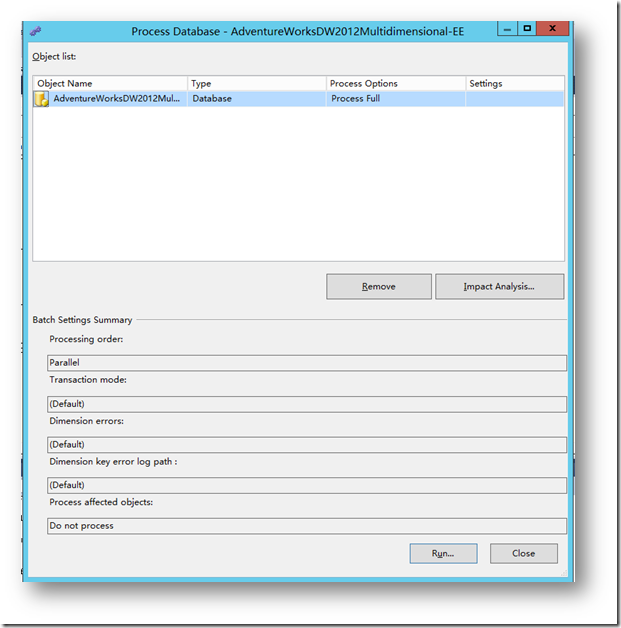Click the database icon in the object row

coord(41,99)
